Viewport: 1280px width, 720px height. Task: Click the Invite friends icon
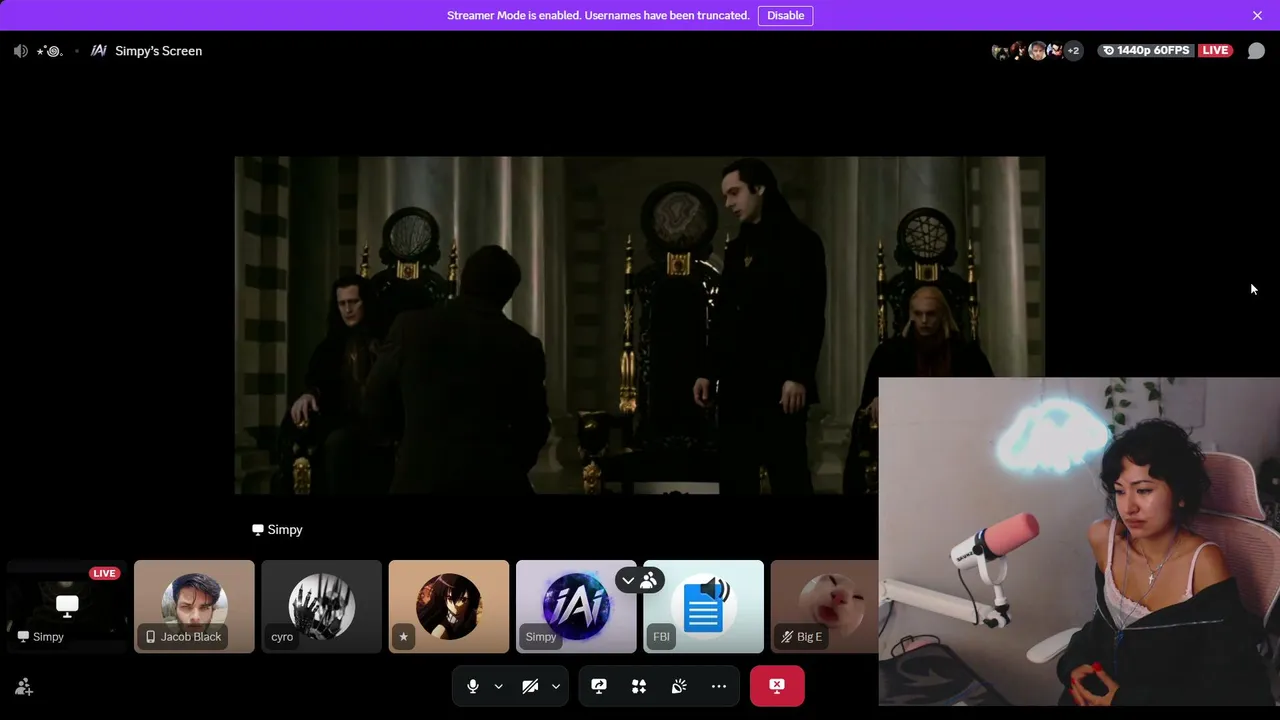click(x=24, y=687)
